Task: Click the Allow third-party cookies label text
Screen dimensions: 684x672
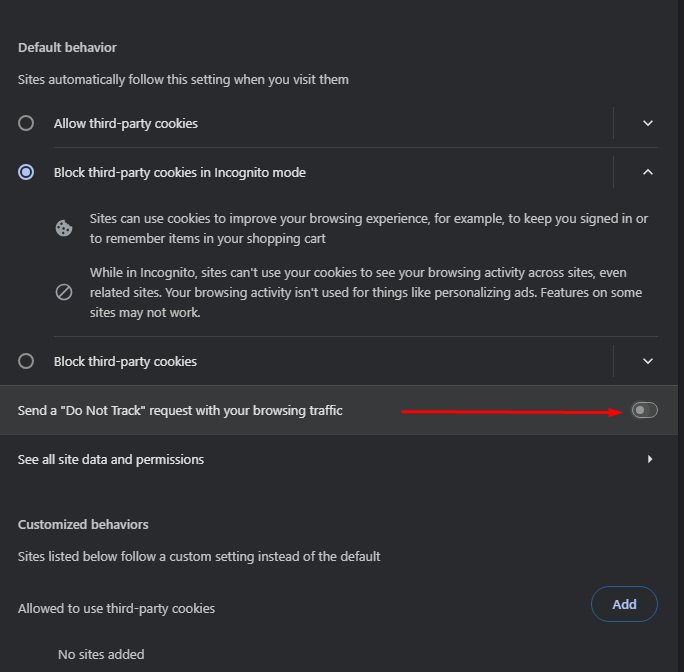Action: click(126, 123)
